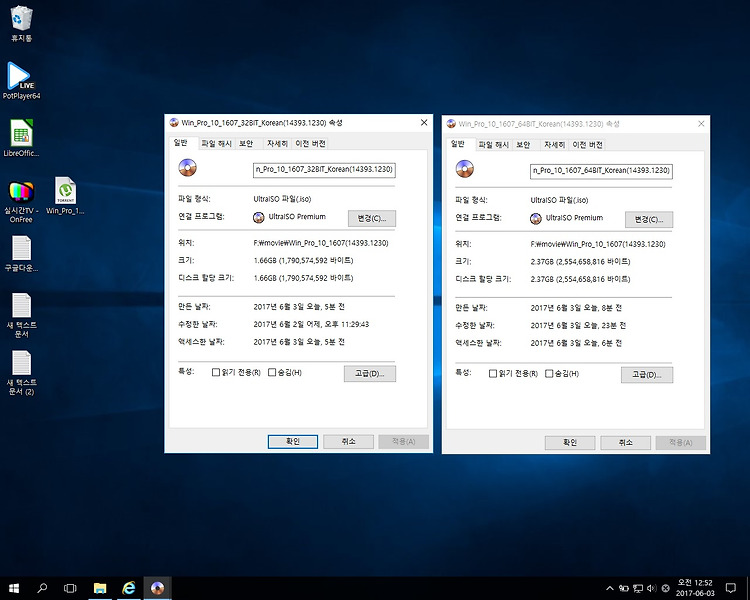Click the 64BIT file name input field
Image resolution: width=750 pixels, height=600 pixels.
tap(601, 171)
